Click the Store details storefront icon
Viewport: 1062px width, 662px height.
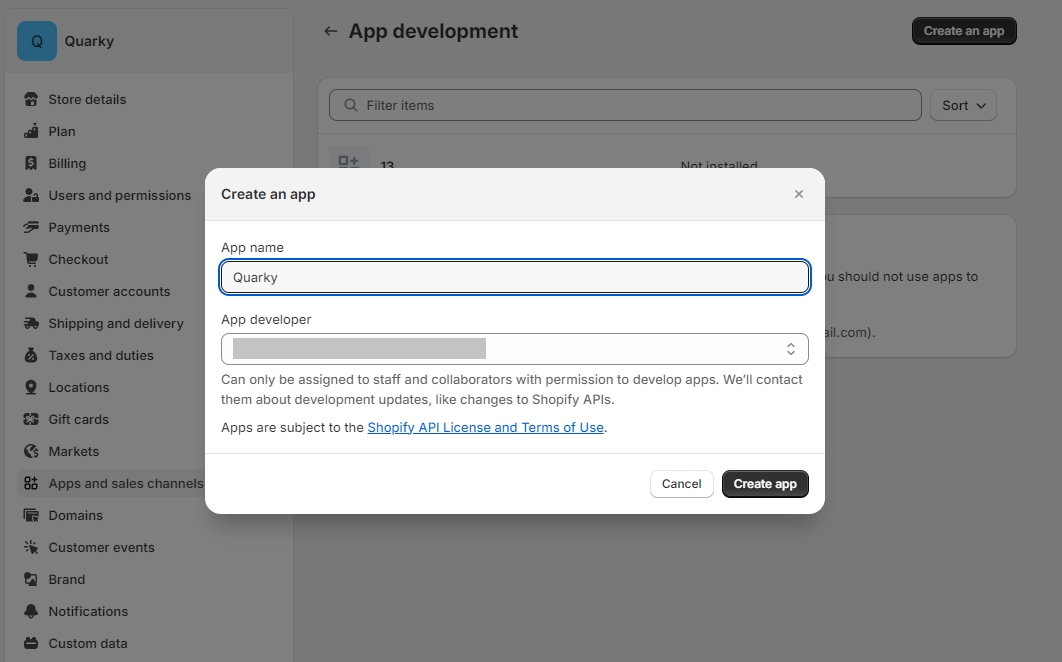point(31,99)
